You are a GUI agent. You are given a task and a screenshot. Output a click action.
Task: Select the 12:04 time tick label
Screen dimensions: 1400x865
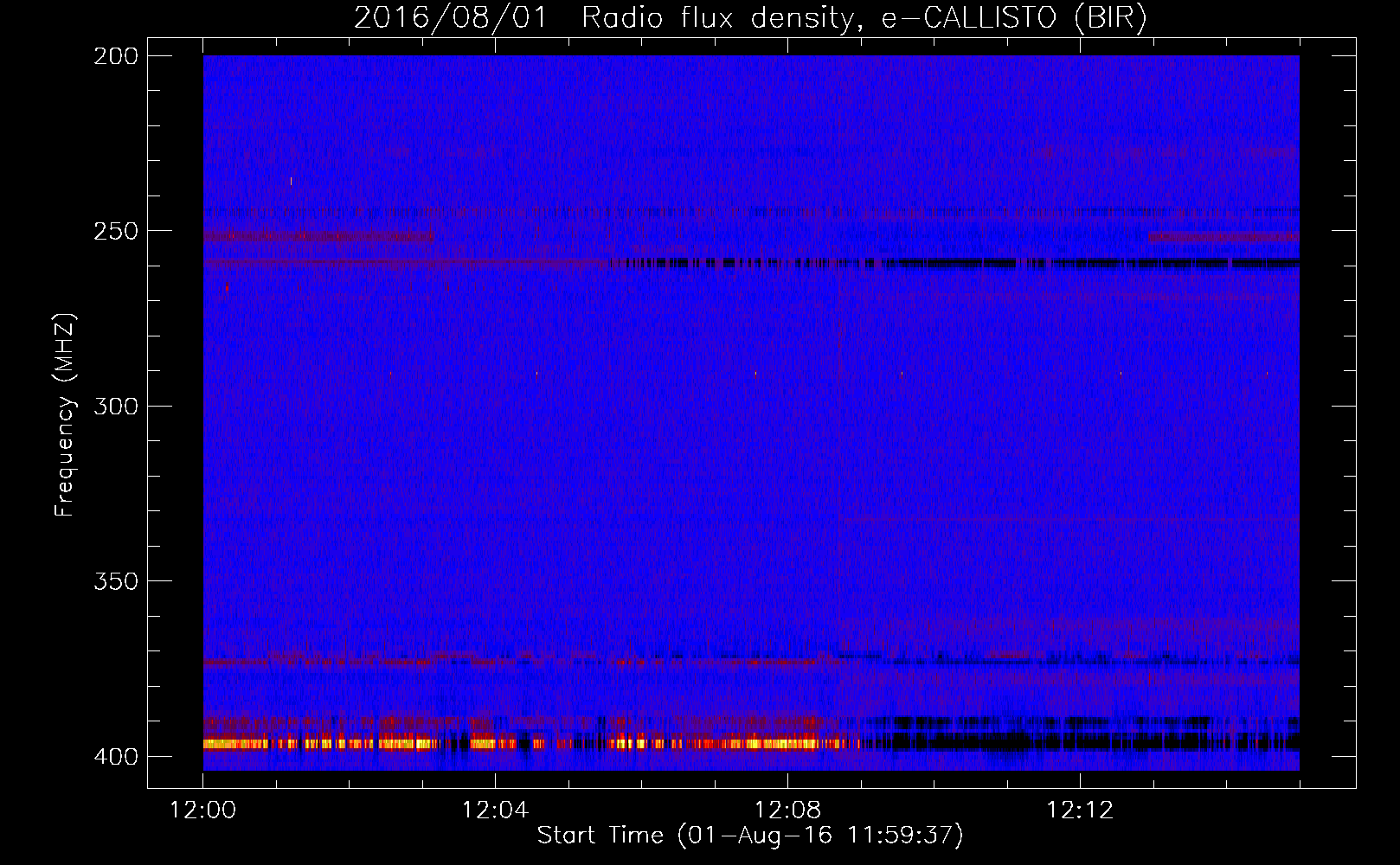coord(495,811)
